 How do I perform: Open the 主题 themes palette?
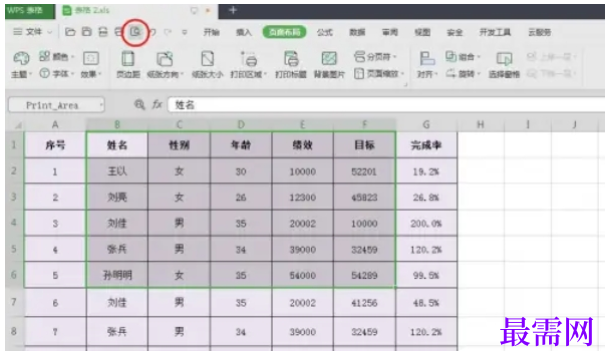click(21, 65)
